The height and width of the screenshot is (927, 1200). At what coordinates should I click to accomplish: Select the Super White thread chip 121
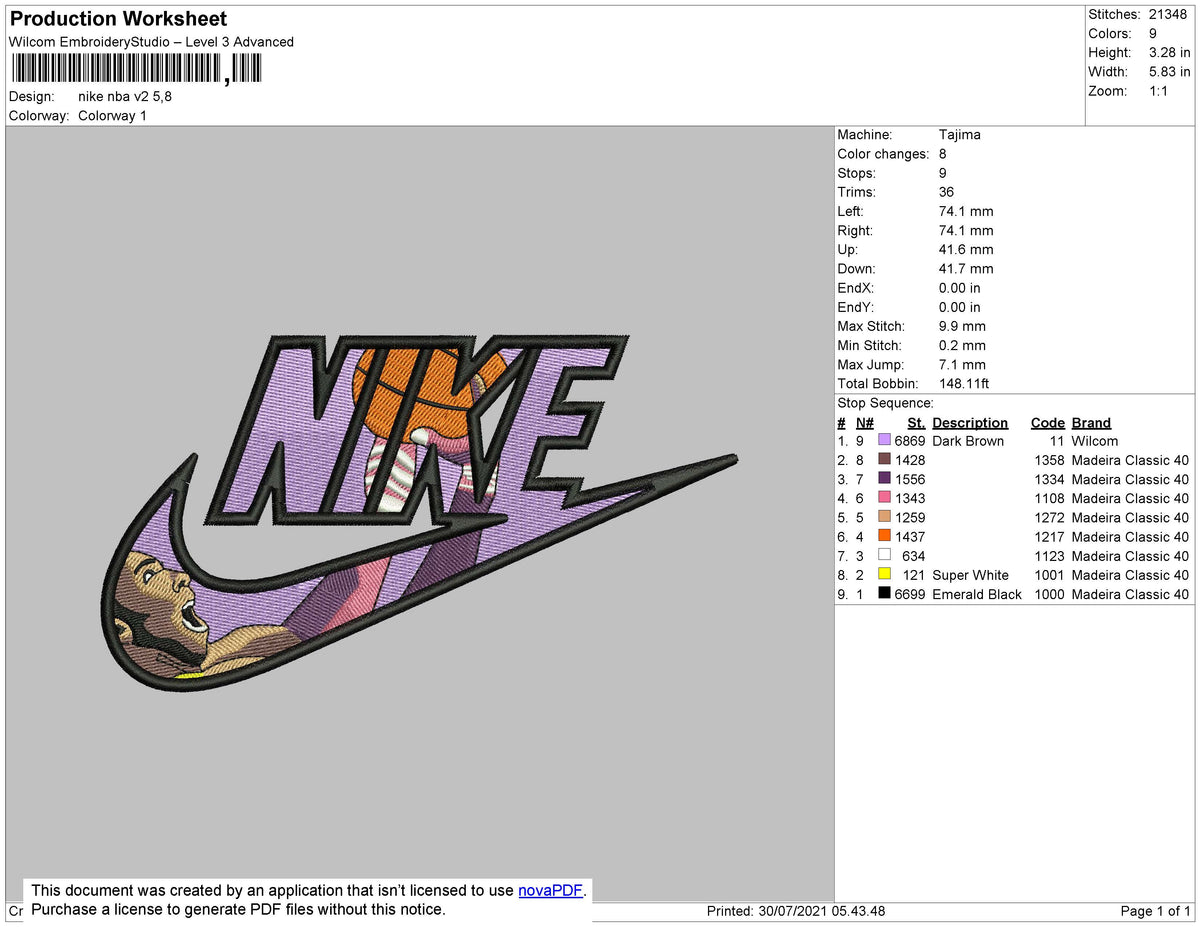coord(886,575)
